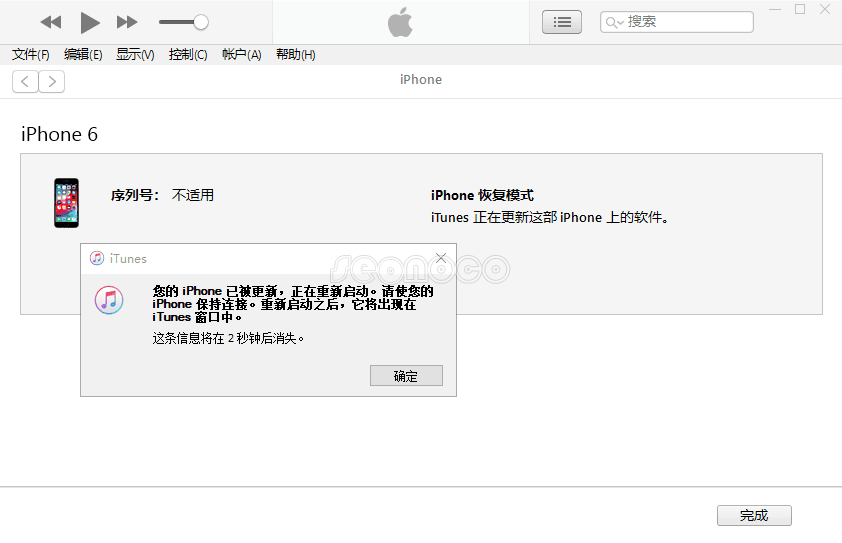Adjust the volume slider knob

point(201,22)
